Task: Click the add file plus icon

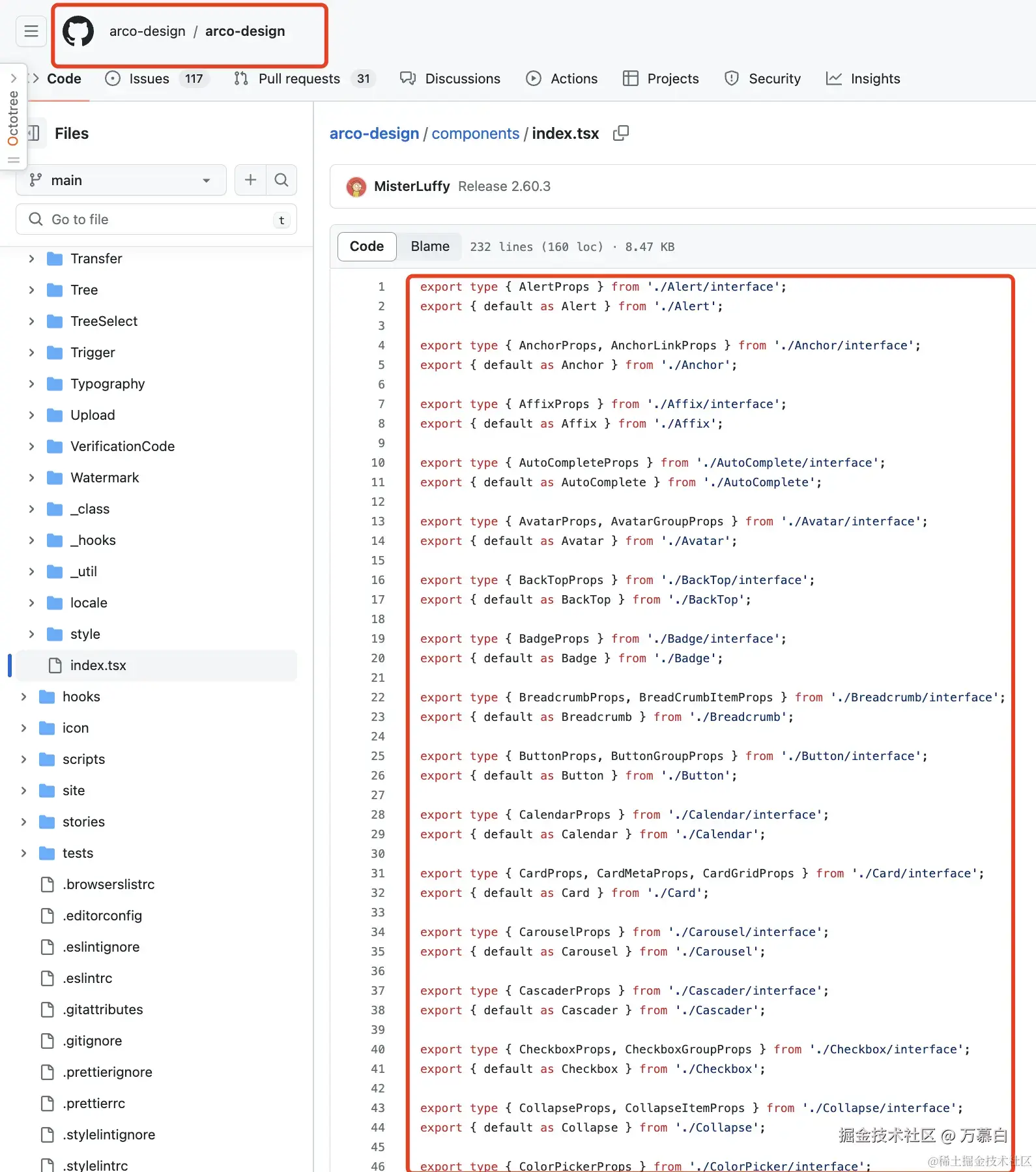Action: click(250, 180)
